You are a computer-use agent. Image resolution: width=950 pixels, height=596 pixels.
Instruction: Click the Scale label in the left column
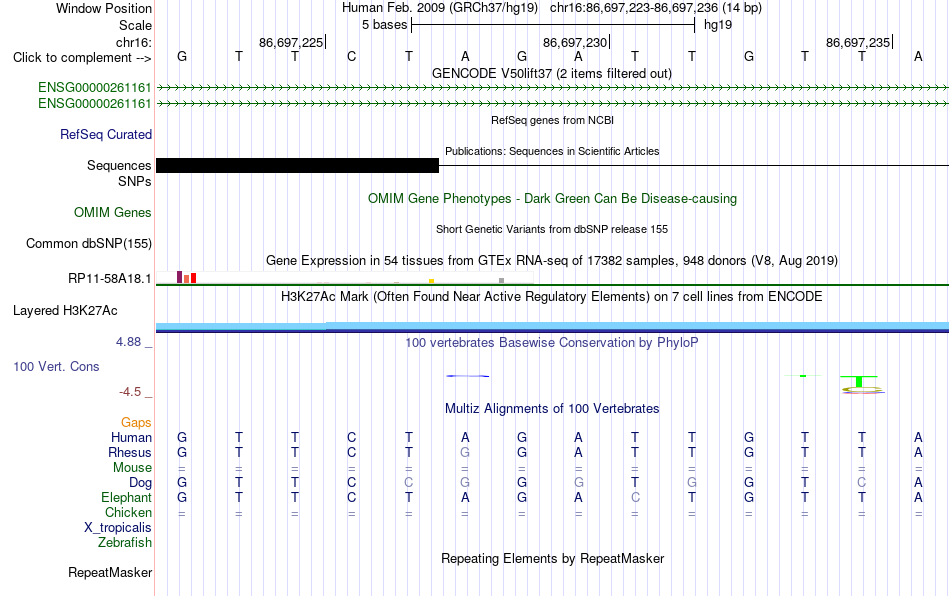pos(135,25)
